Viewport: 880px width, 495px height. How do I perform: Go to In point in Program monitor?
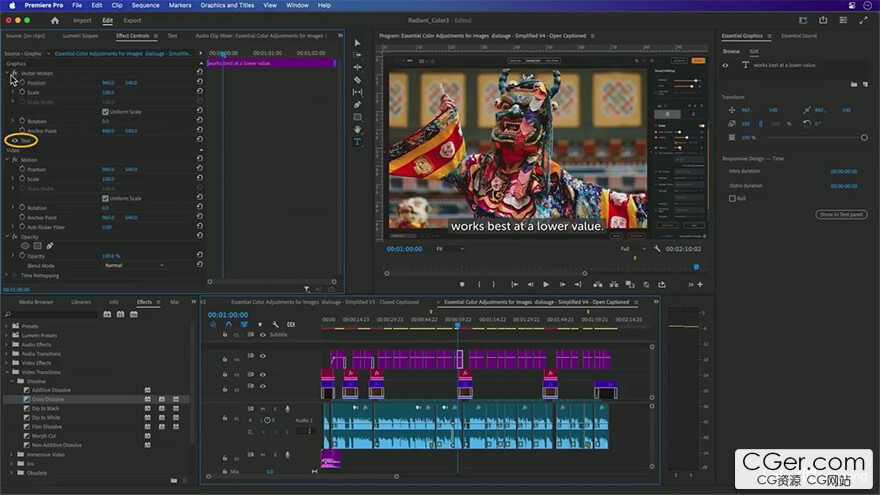(514, 285)
